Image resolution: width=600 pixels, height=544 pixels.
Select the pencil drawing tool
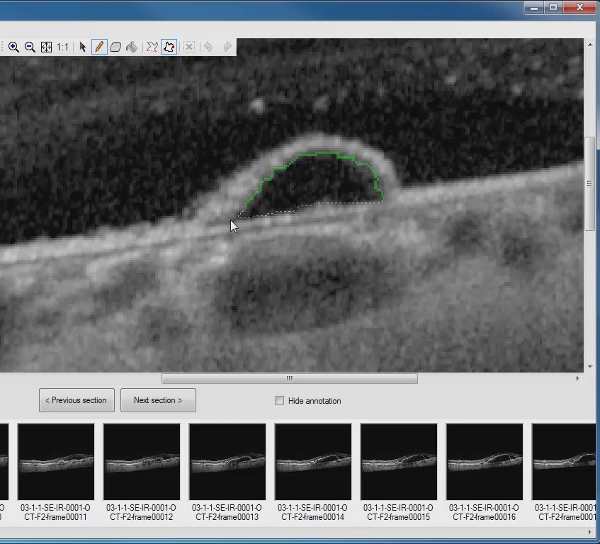click(x=99, y=47)
